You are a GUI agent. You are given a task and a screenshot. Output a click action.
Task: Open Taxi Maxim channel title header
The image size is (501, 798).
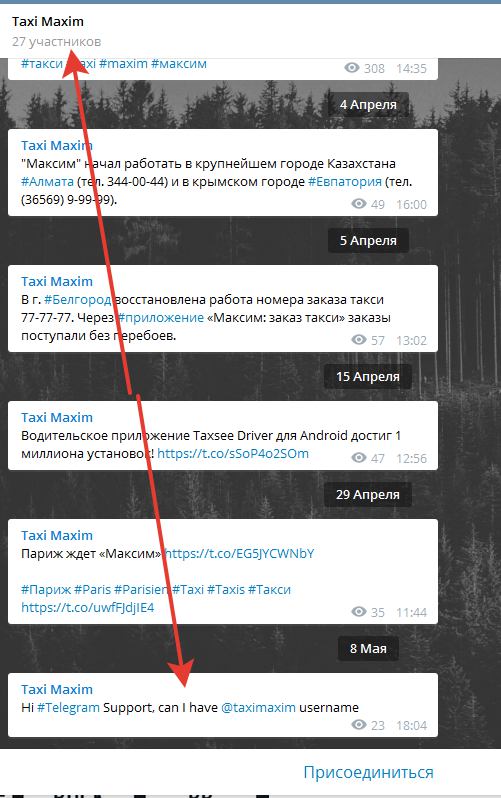[x=48, y=21]
